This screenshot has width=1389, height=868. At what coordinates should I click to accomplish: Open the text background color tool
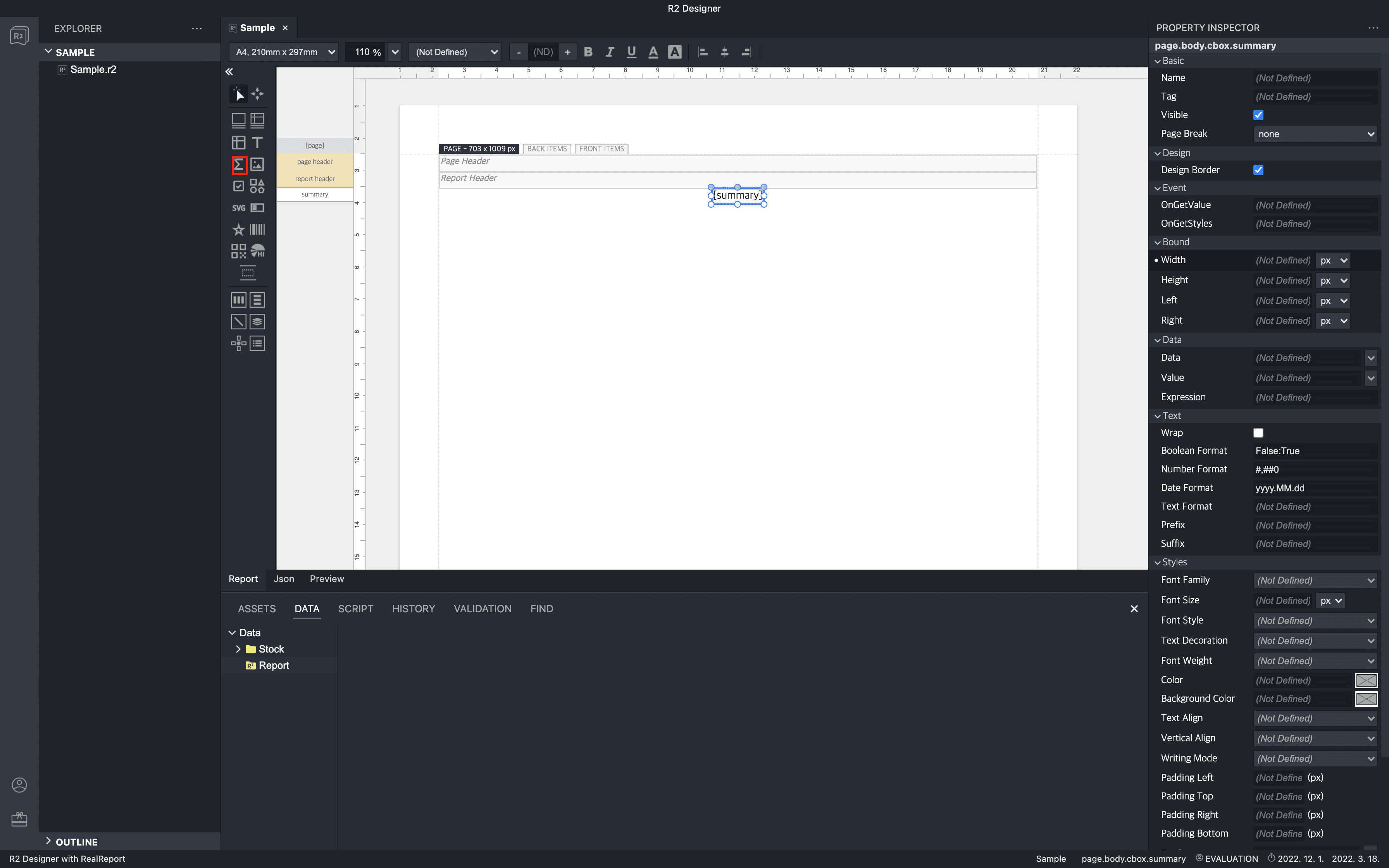675,52
